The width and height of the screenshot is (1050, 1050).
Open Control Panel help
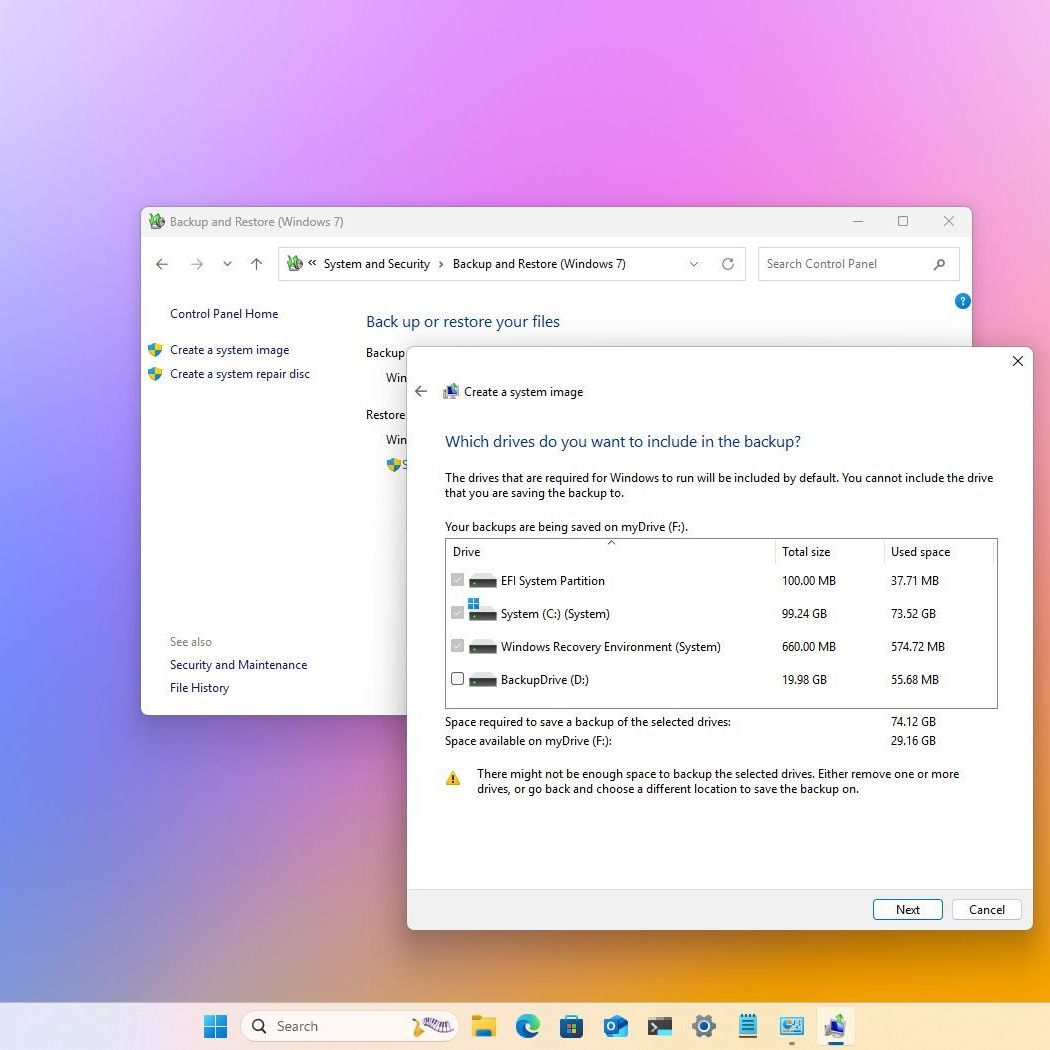pyautogui.click(x=962, y=301)
